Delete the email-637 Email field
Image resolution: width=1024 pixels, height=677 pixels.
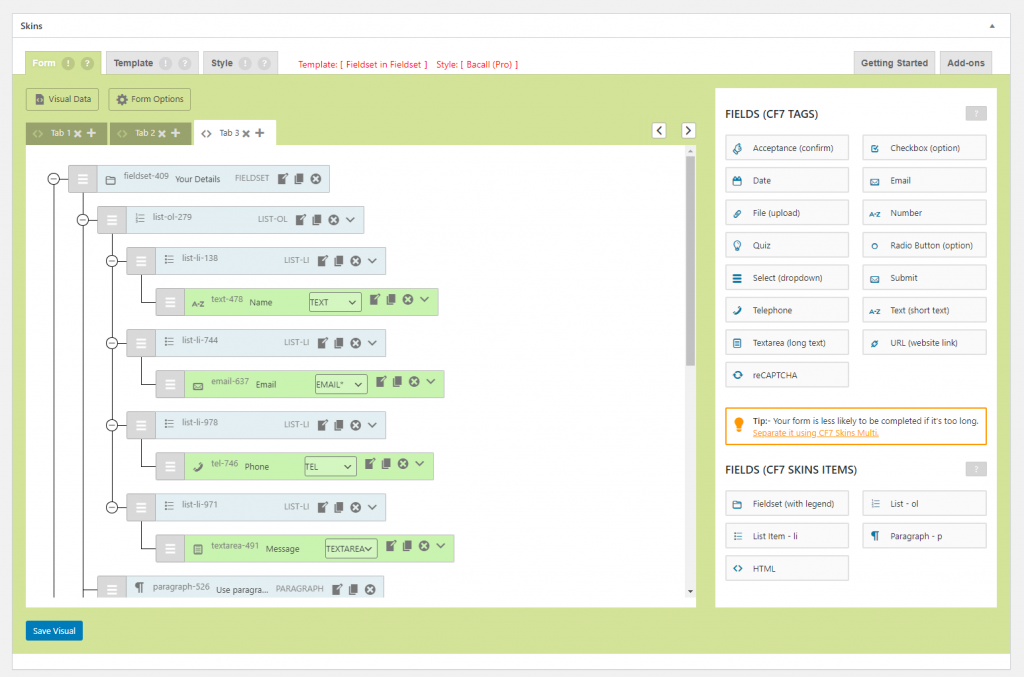point(413,382)
